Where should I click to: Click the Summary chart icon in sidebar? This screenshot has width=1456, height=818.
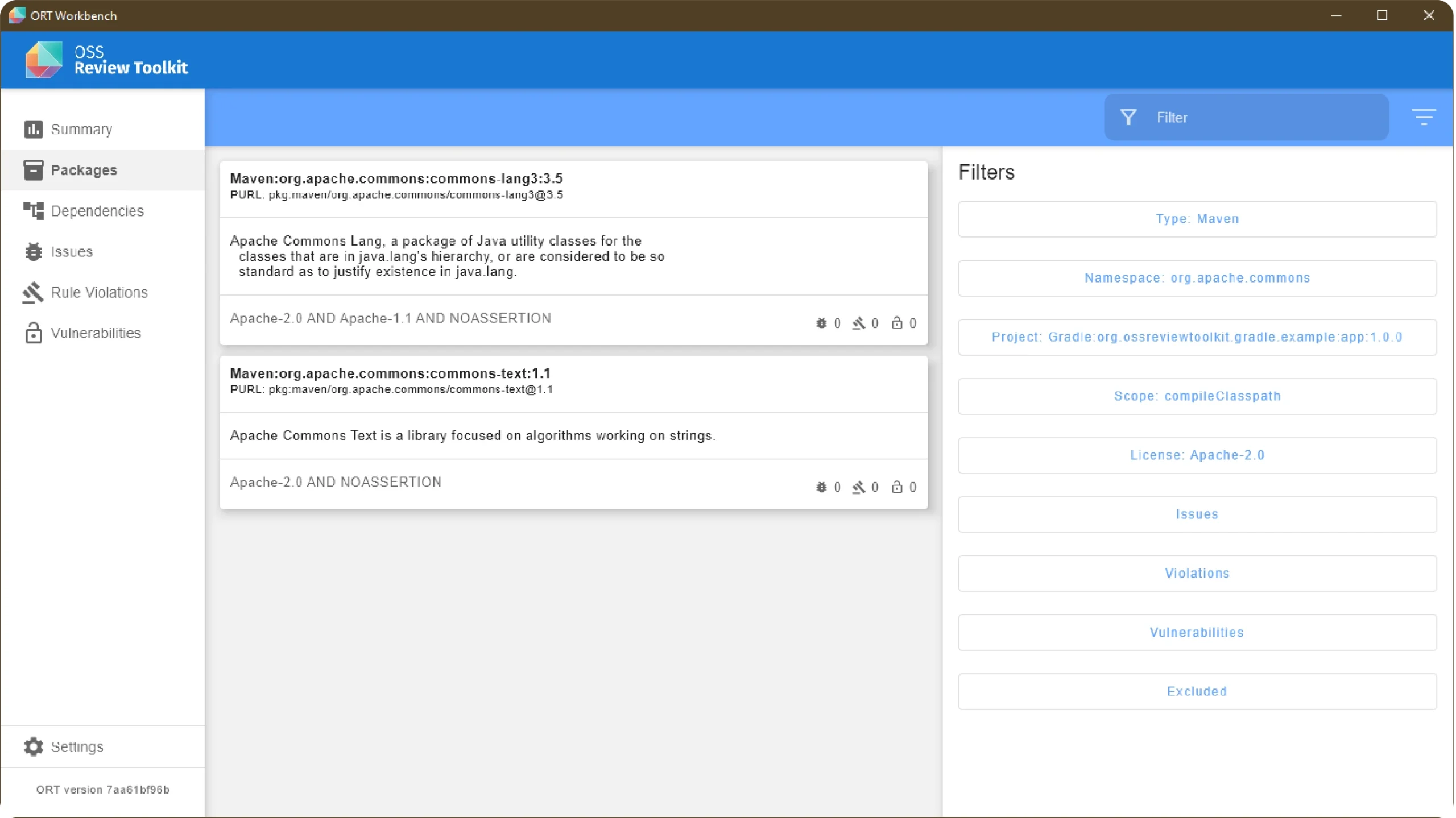point(33,129)
